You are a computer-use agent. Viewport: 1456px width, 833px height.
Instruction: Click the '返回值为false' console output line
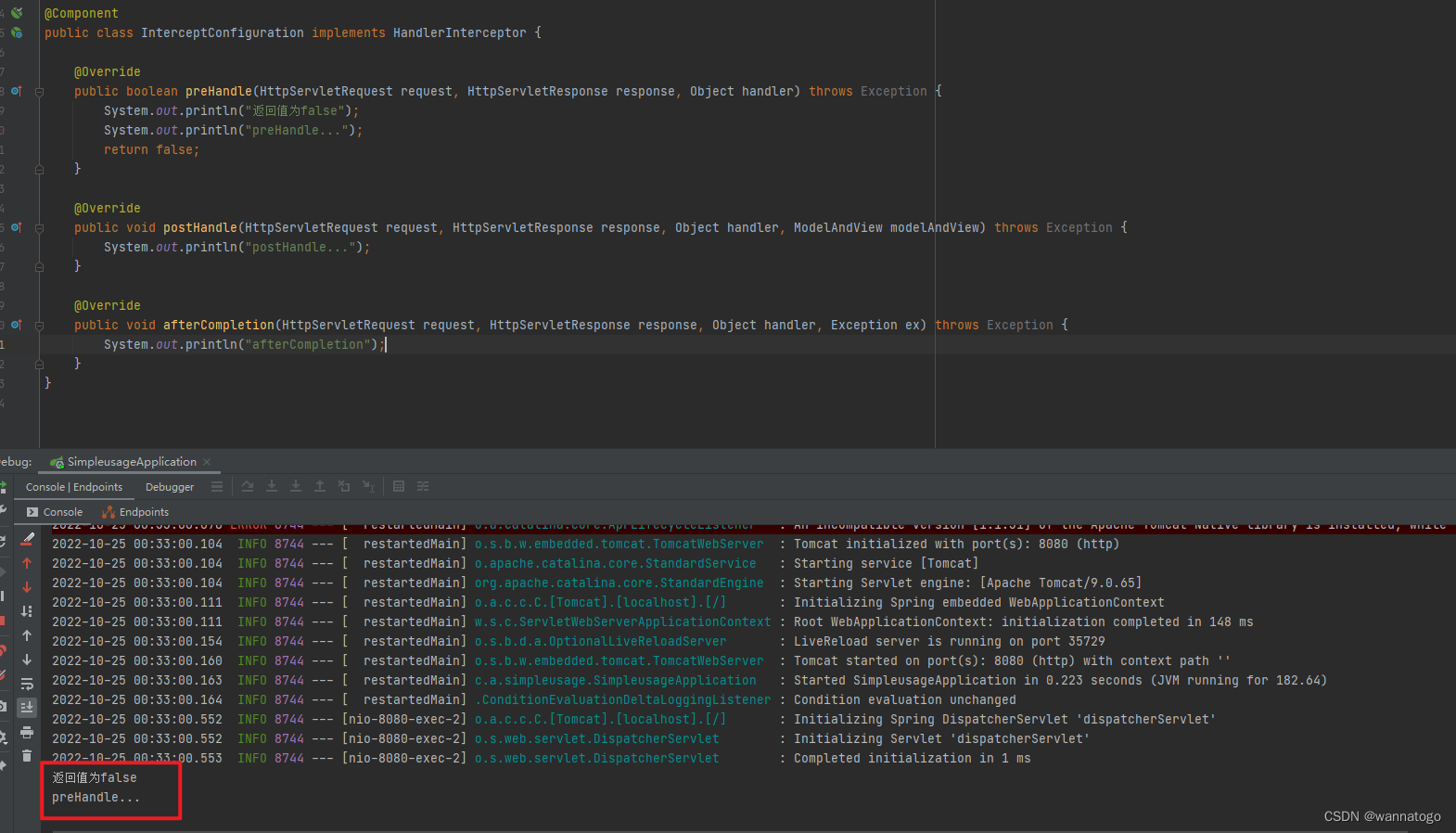(x=95, y=777)
